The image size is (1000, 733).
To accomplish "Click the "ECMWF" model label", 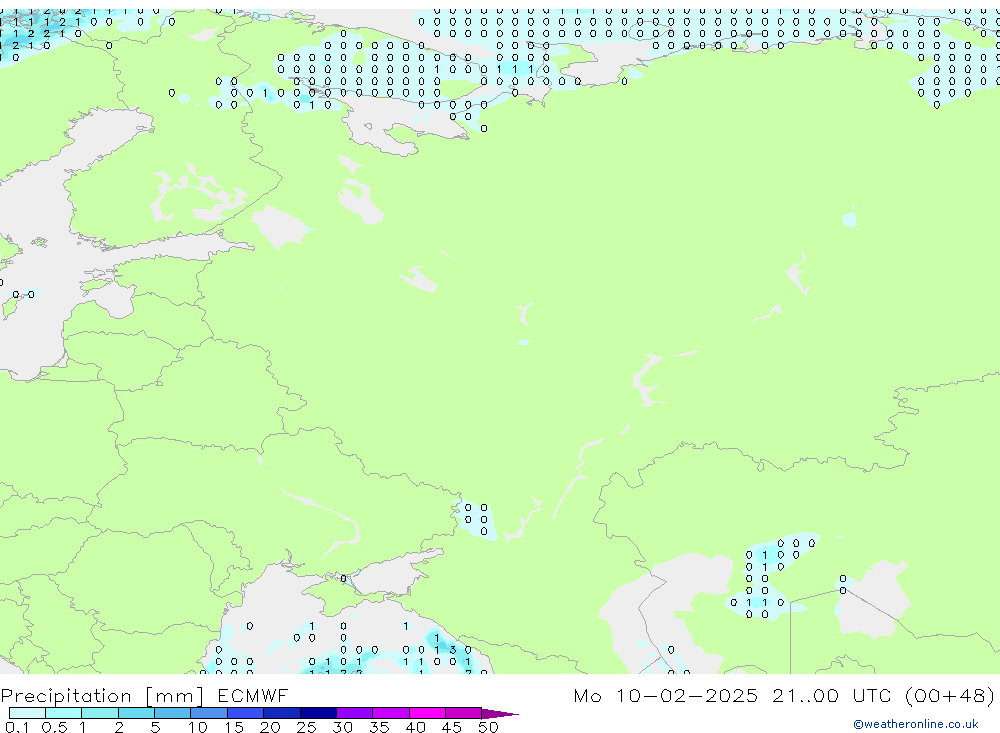I will coord(253,695).
